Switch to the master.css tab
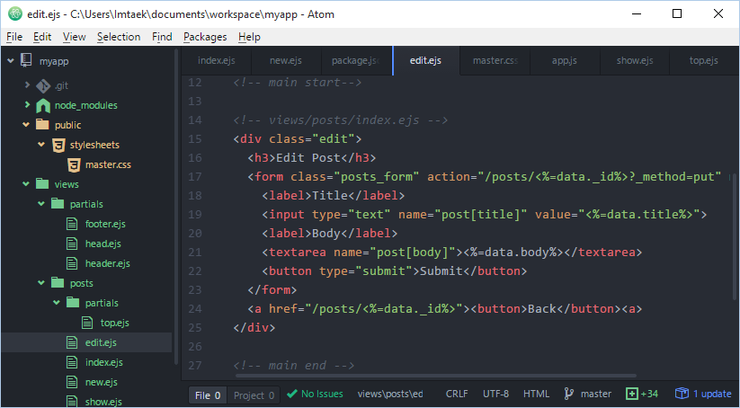Viewport: 740px width, 408px height. tap(495, 61)
